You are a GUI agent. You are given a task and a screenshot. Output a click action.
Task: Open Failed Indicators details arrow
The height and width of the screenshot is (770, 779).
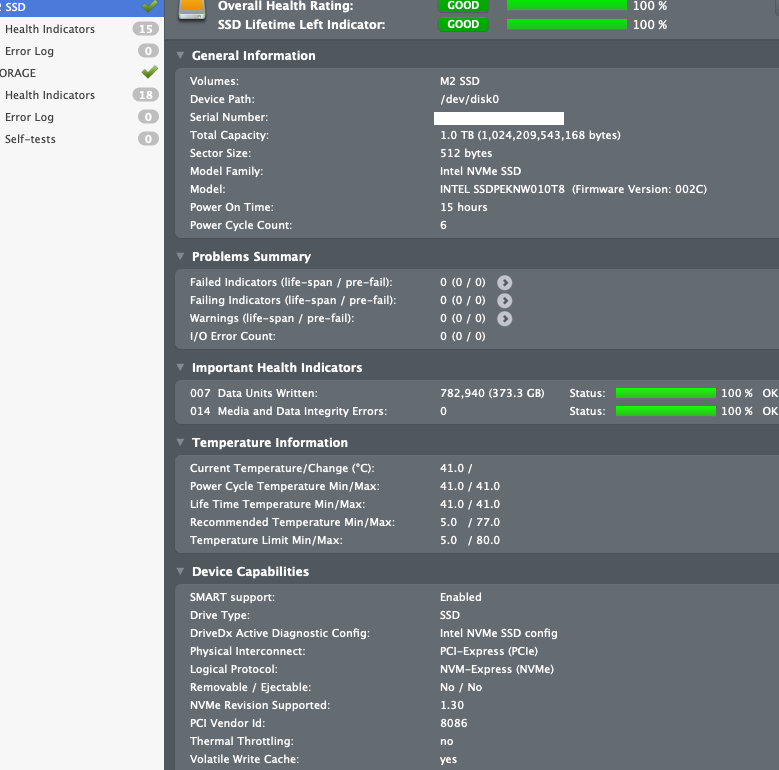(504, 283)
